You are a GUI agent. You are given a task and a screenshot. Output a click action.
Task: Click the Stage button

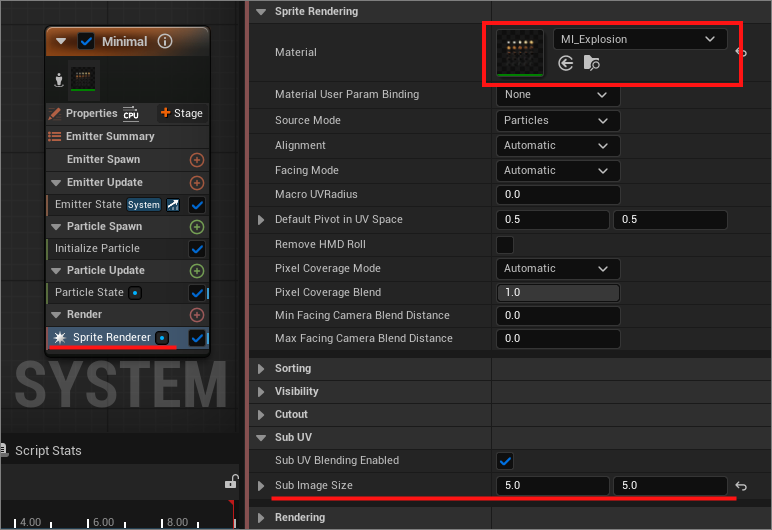[x=181, y=114]
